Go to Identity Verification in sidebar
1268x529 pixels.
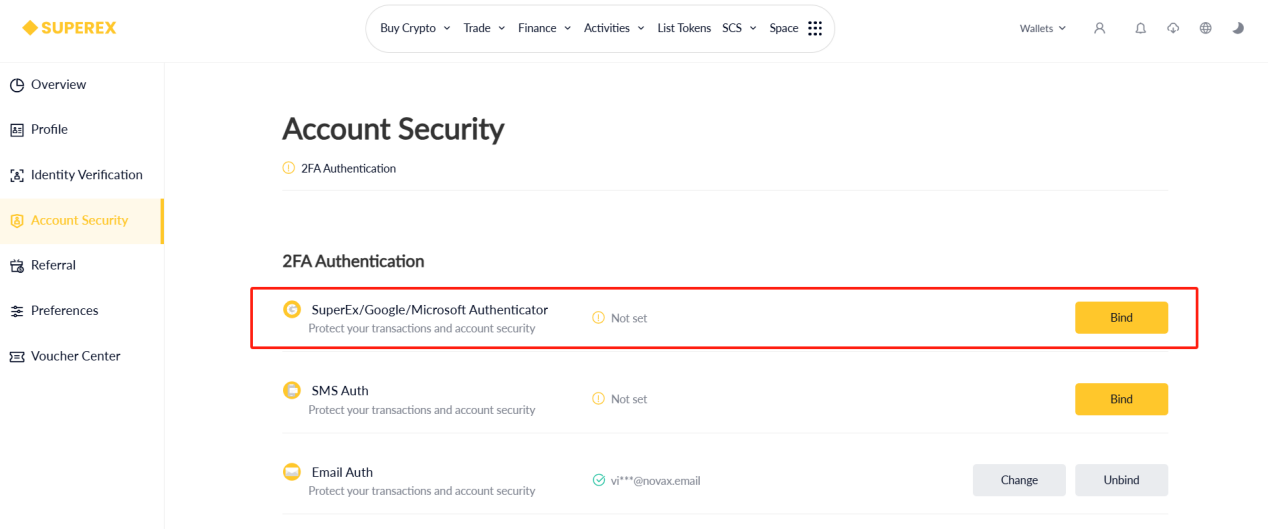pyautogui.click(x=86, y=175)
